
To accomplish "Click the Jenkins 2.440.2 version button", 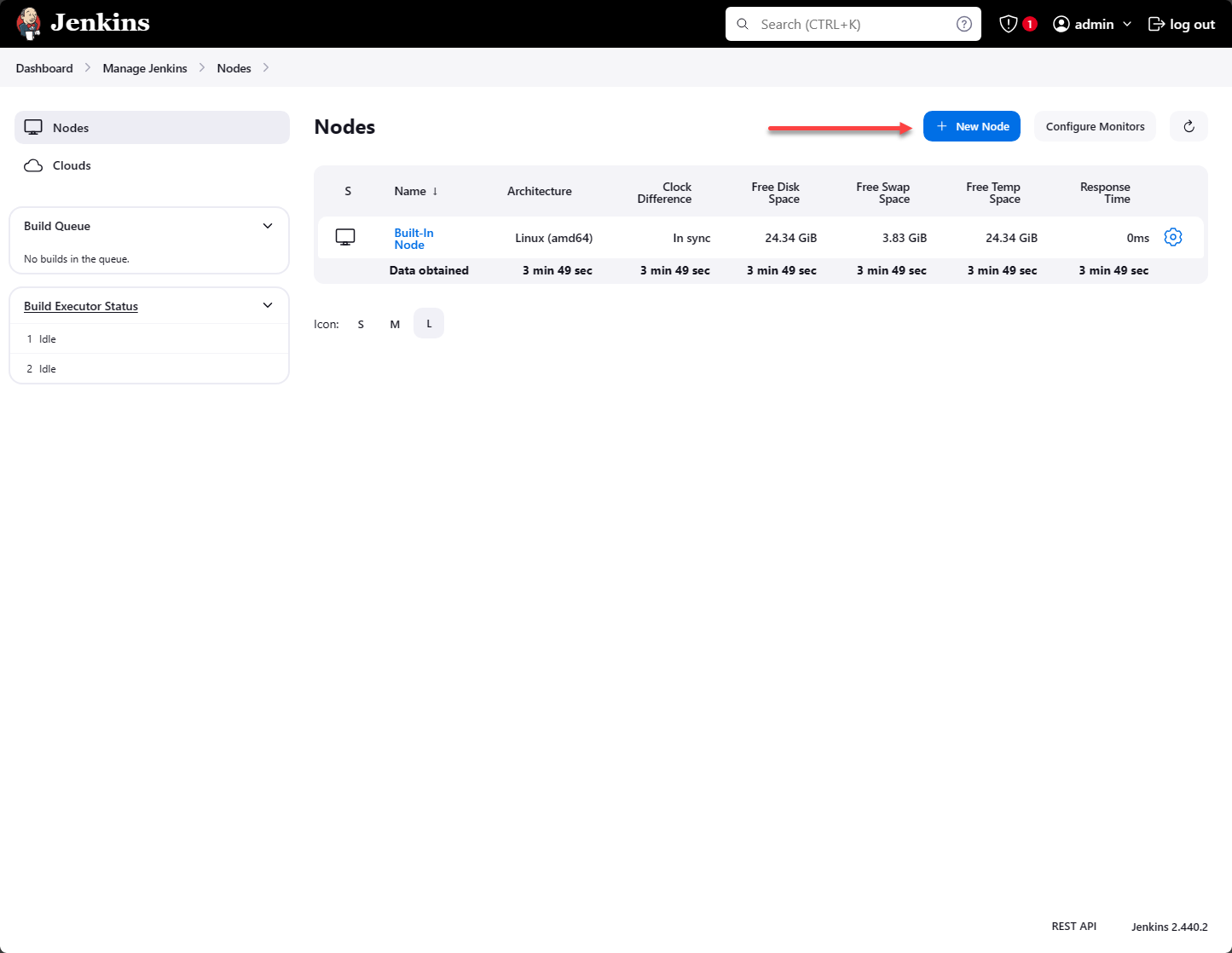I will tap(1170, 927).
